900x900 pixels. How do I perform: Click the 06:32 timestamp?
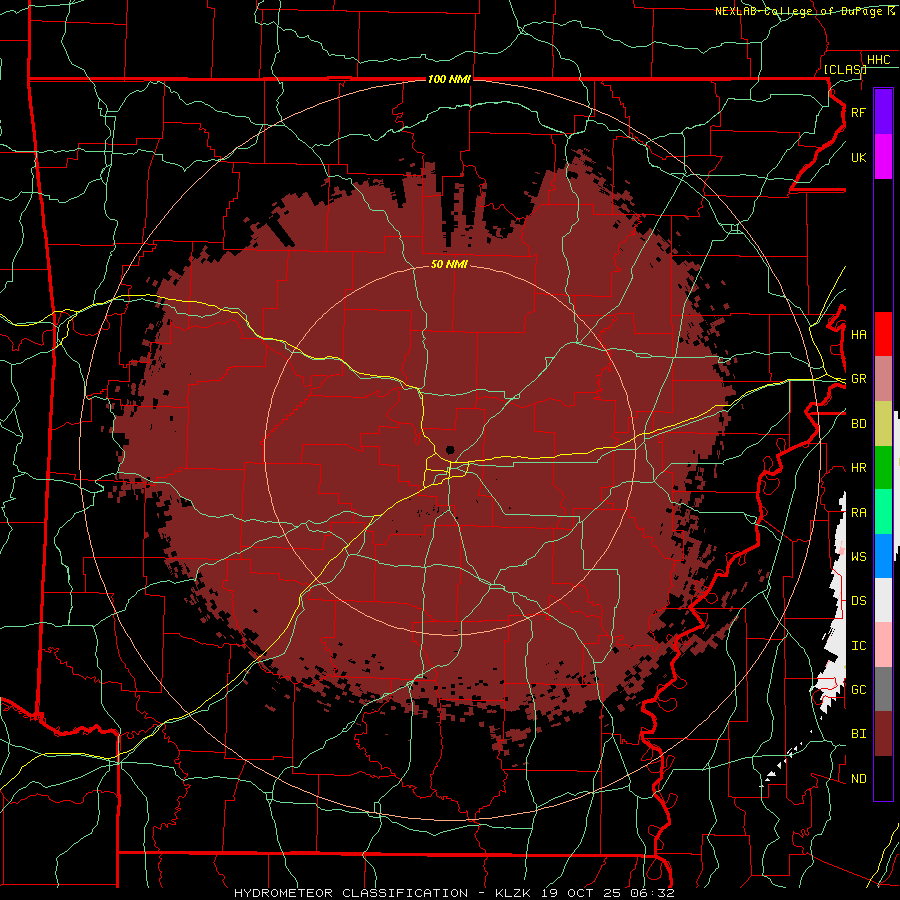(652, 893)
